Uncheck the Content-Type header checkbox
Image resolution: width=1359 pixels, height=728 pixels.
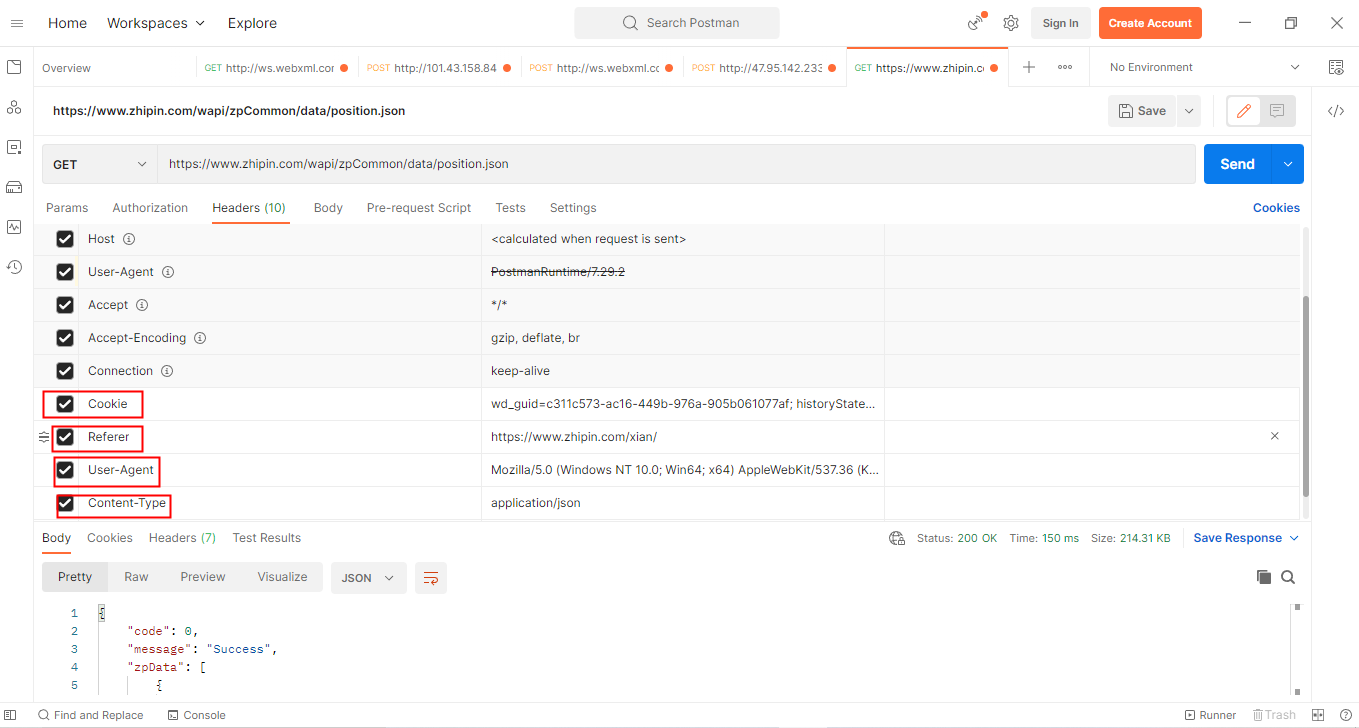[x=65, y=503]
